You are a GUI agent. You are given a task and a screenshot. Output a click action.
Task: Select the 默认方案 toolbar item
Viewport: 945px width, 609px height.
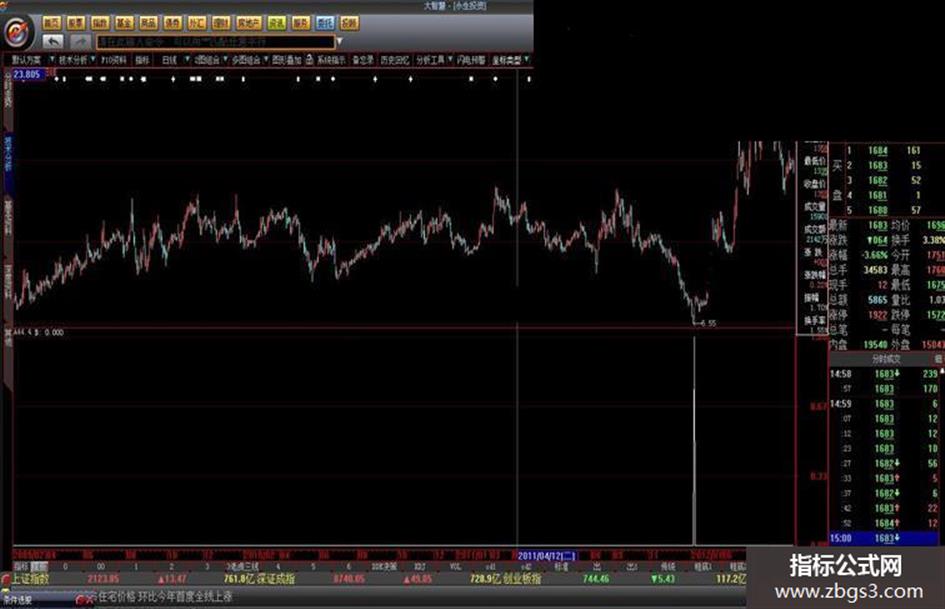27,60
